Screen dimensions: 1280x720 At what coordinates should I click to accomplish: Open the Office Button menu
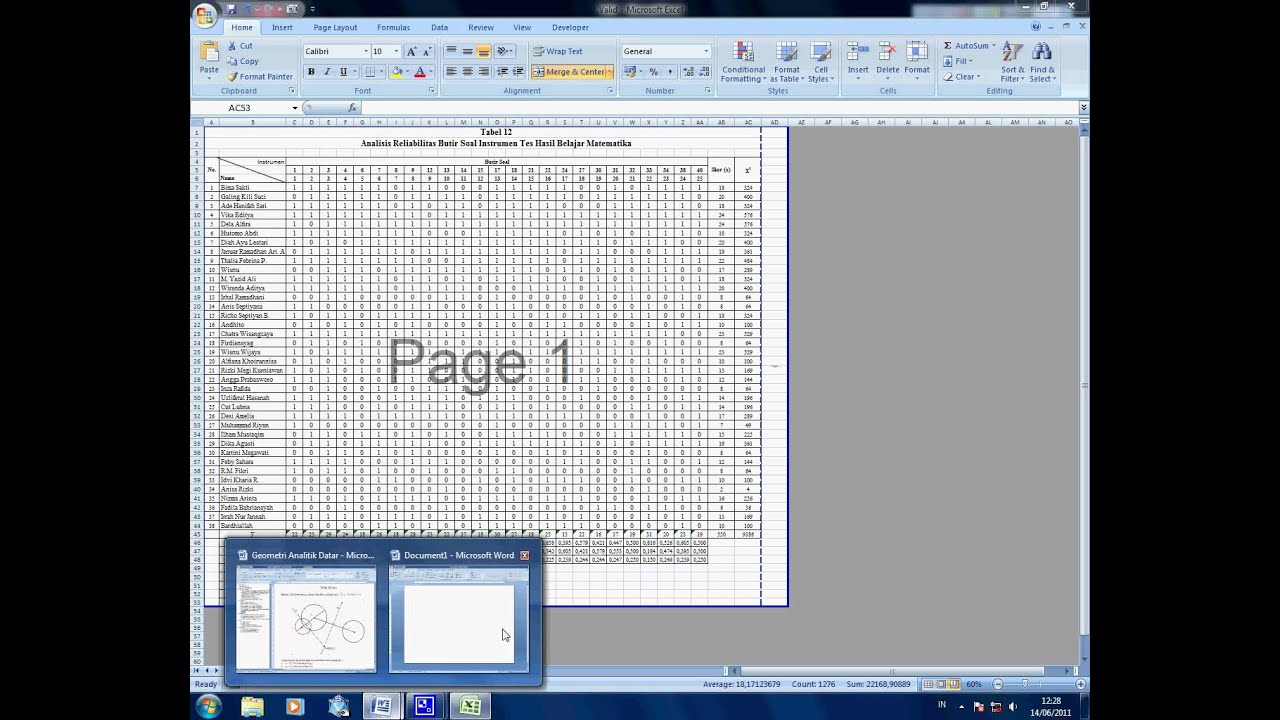pyautogui.click(x=206, y=14)
